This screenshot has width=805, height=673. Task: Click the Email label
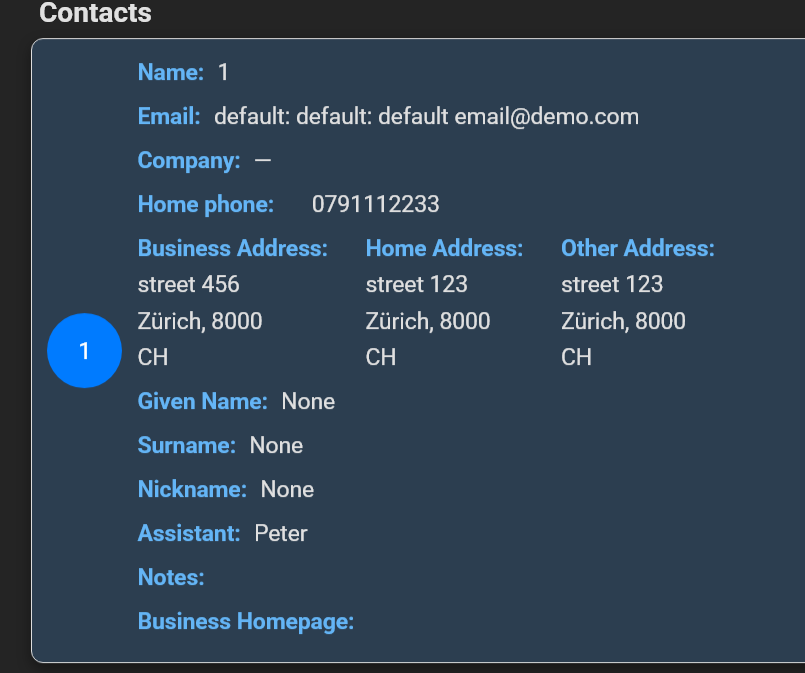[169, 117]
